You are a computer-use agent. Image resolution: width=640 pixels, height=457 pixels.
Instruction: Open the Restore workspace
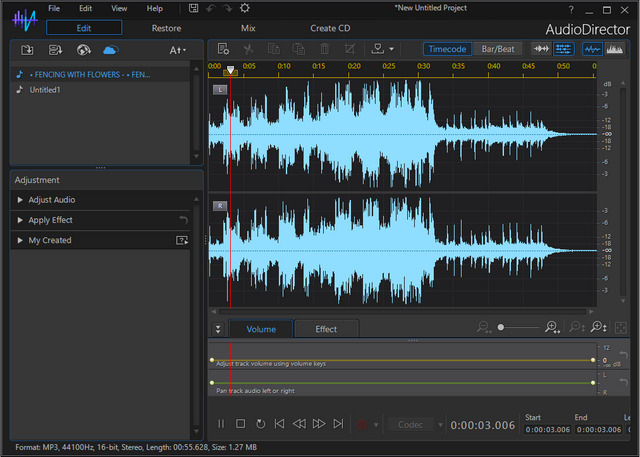pyautogui.click(x=166, y=28)
